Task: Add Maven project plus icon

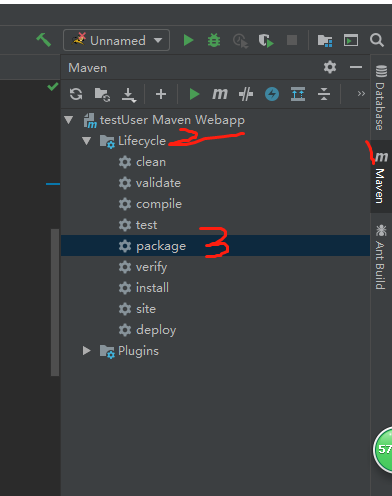Action: [x=161, y=94]
